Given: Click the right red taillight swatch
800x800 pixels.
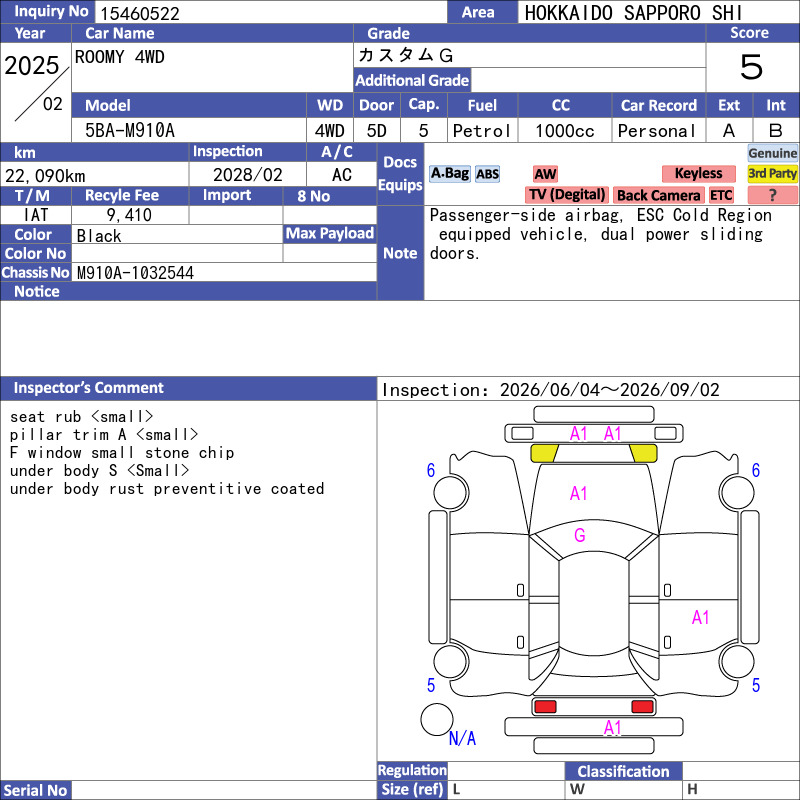Looking at the screenshot, I should 642,707.
